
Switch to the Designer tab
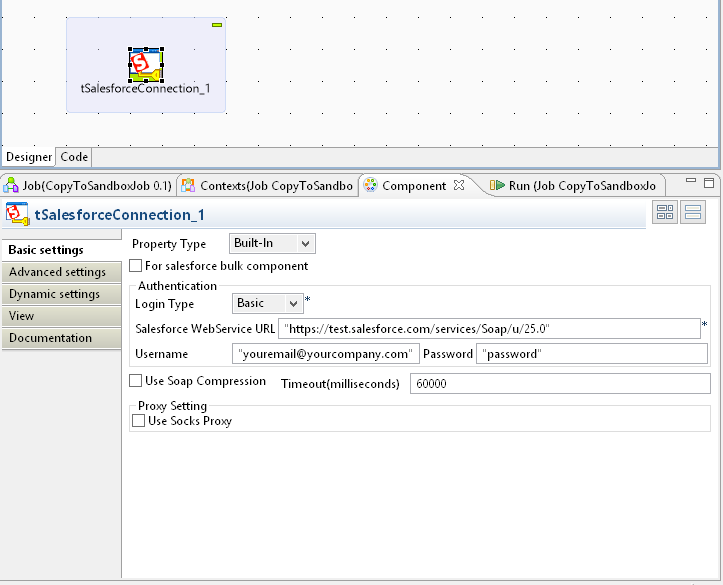29,157
